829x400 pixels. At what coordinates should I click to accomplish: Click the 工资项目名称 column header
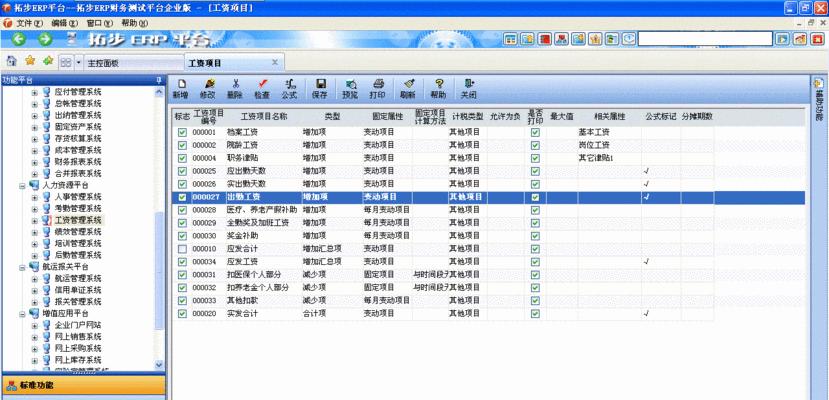[x=264, y=116]
